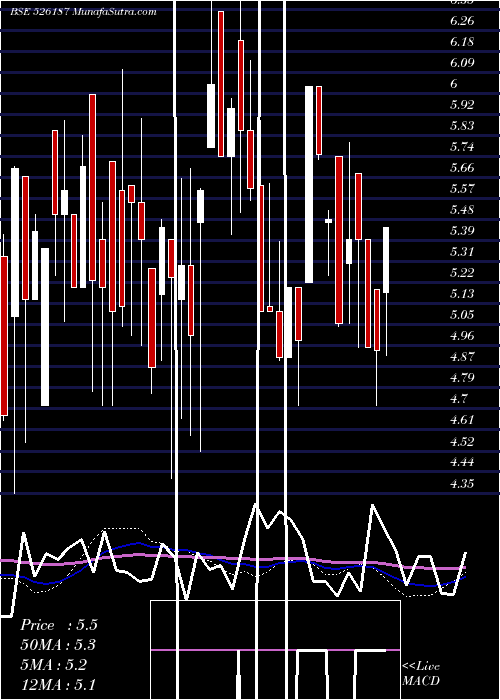Image resolution: width=500 pixels, height=700 pixels.
Task: Click the 5.13 price axis label
Action: (462, 294)
